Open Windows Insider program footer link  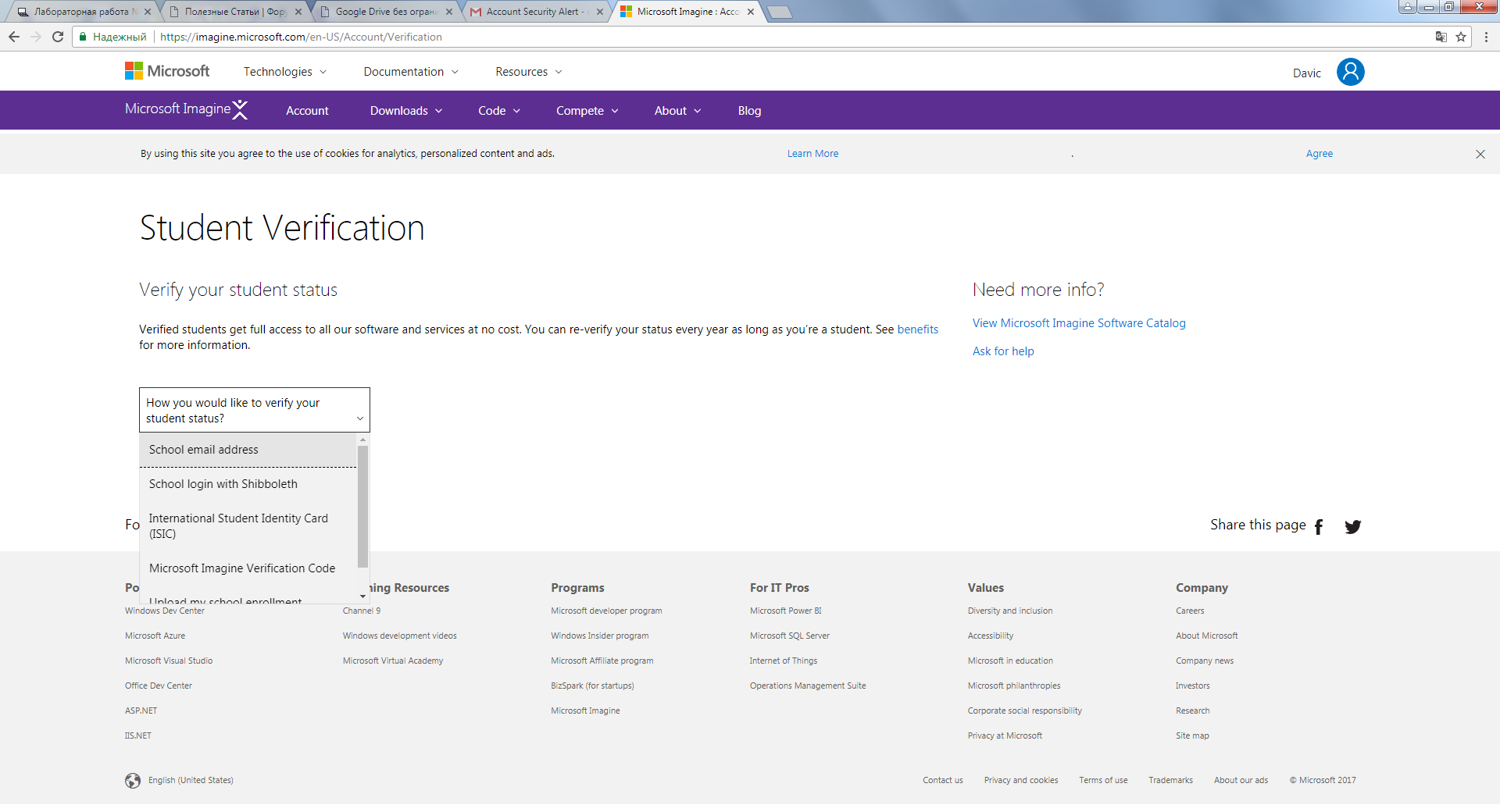click(x=599, y=636)
